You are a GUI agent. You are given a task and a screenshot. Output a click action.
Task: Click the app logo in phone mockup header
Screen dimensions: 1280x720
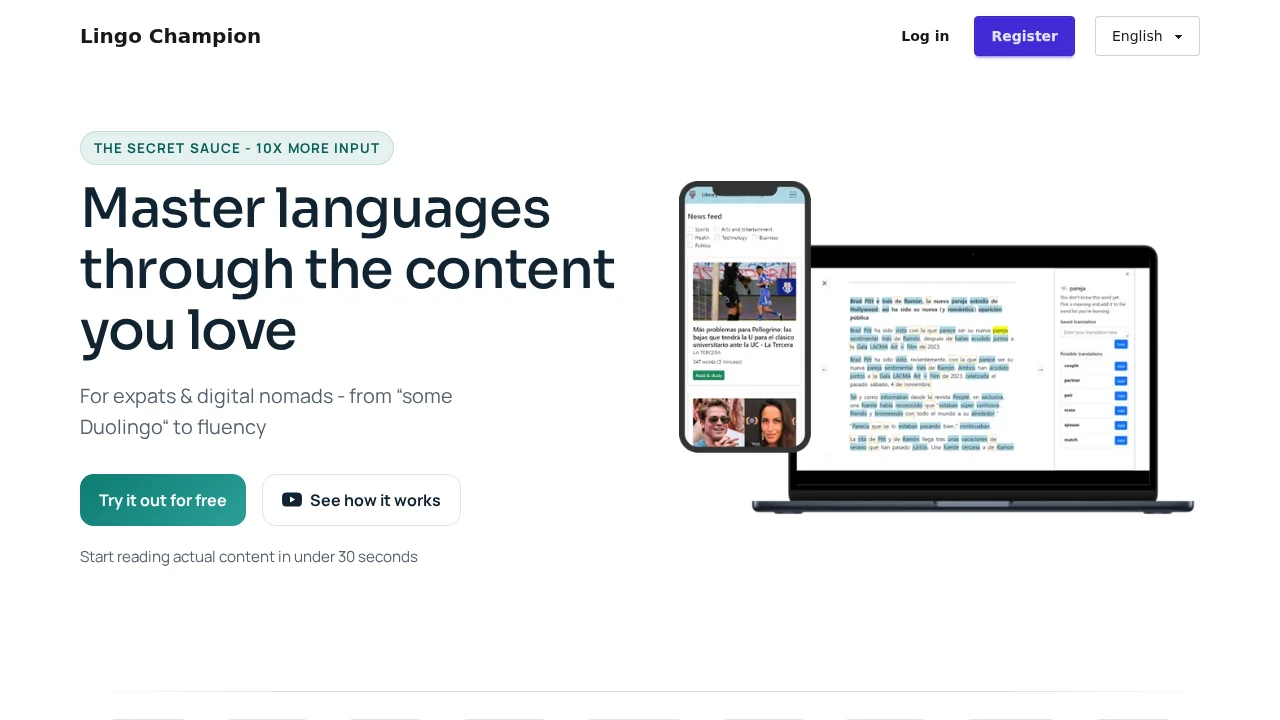(692, 195)
